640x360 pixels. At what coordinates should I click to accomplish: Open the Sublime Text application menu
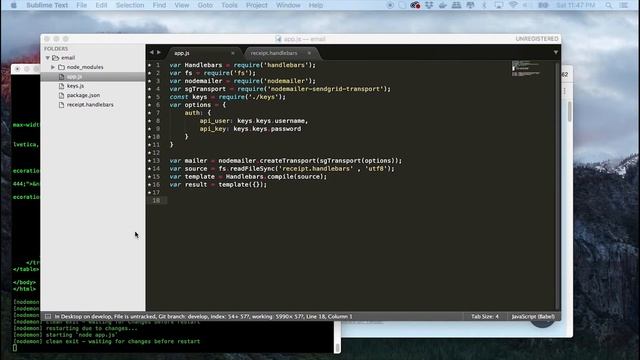coord(47,5)
